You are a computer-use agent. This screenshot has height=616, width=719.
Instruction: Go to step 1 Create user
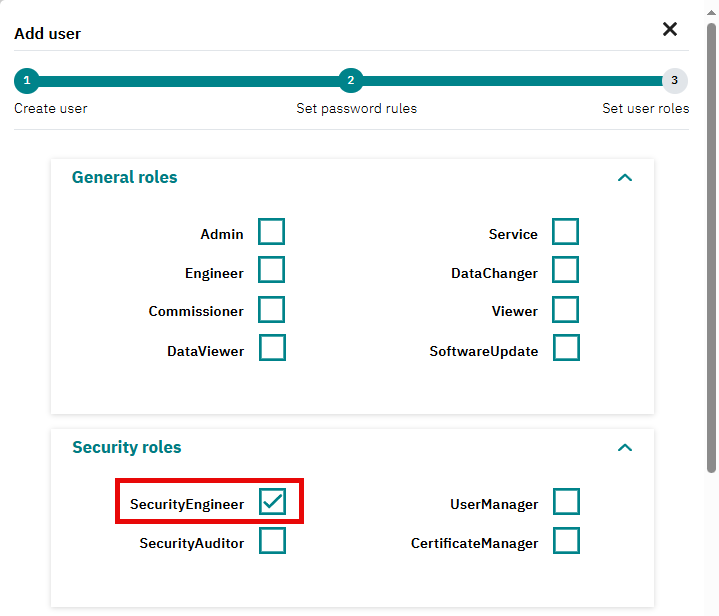coord(27,81)
